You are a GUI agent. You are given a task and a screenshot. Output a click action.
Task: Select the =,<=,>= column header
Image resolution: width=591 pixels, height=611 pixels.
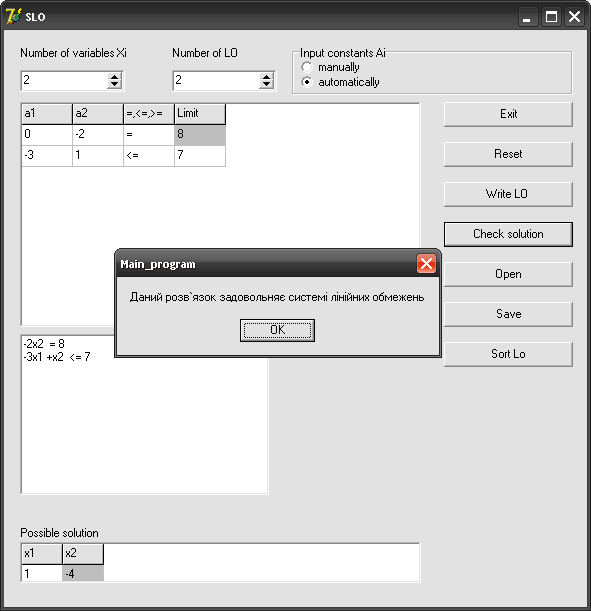149,114
